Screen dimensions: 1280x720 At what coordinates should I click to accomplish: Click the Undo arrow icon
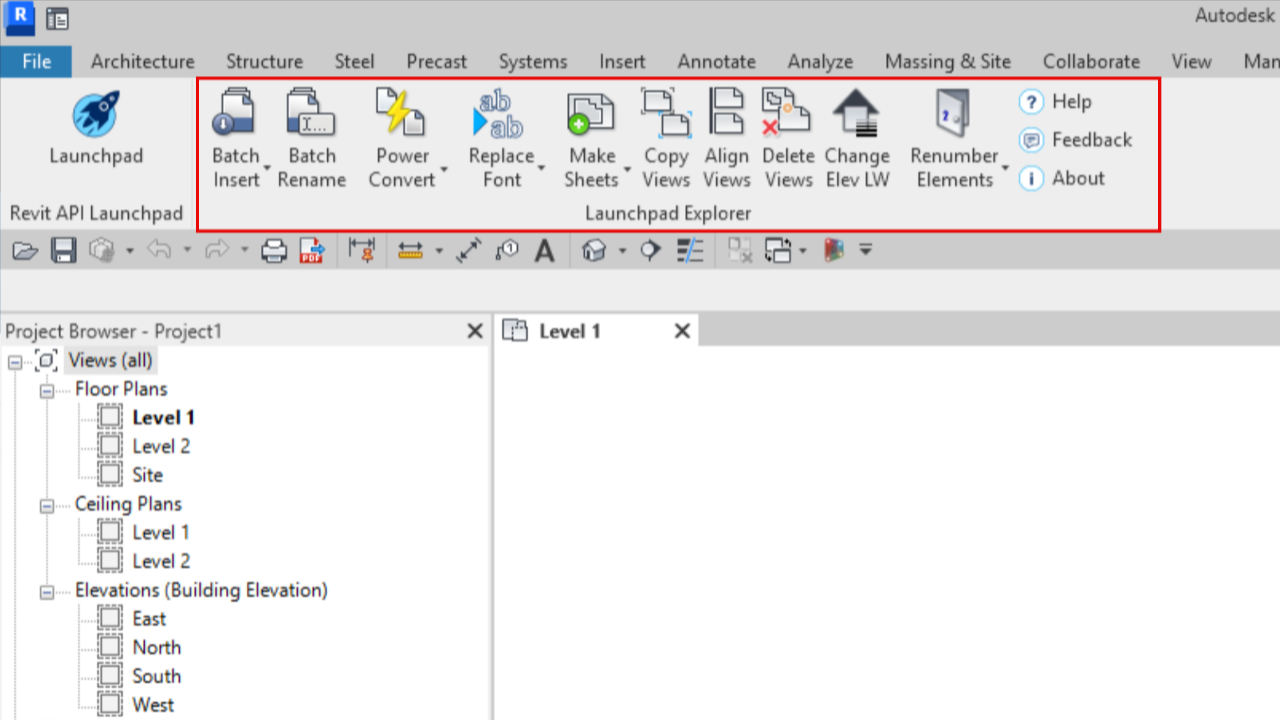(x=159, y=250)
